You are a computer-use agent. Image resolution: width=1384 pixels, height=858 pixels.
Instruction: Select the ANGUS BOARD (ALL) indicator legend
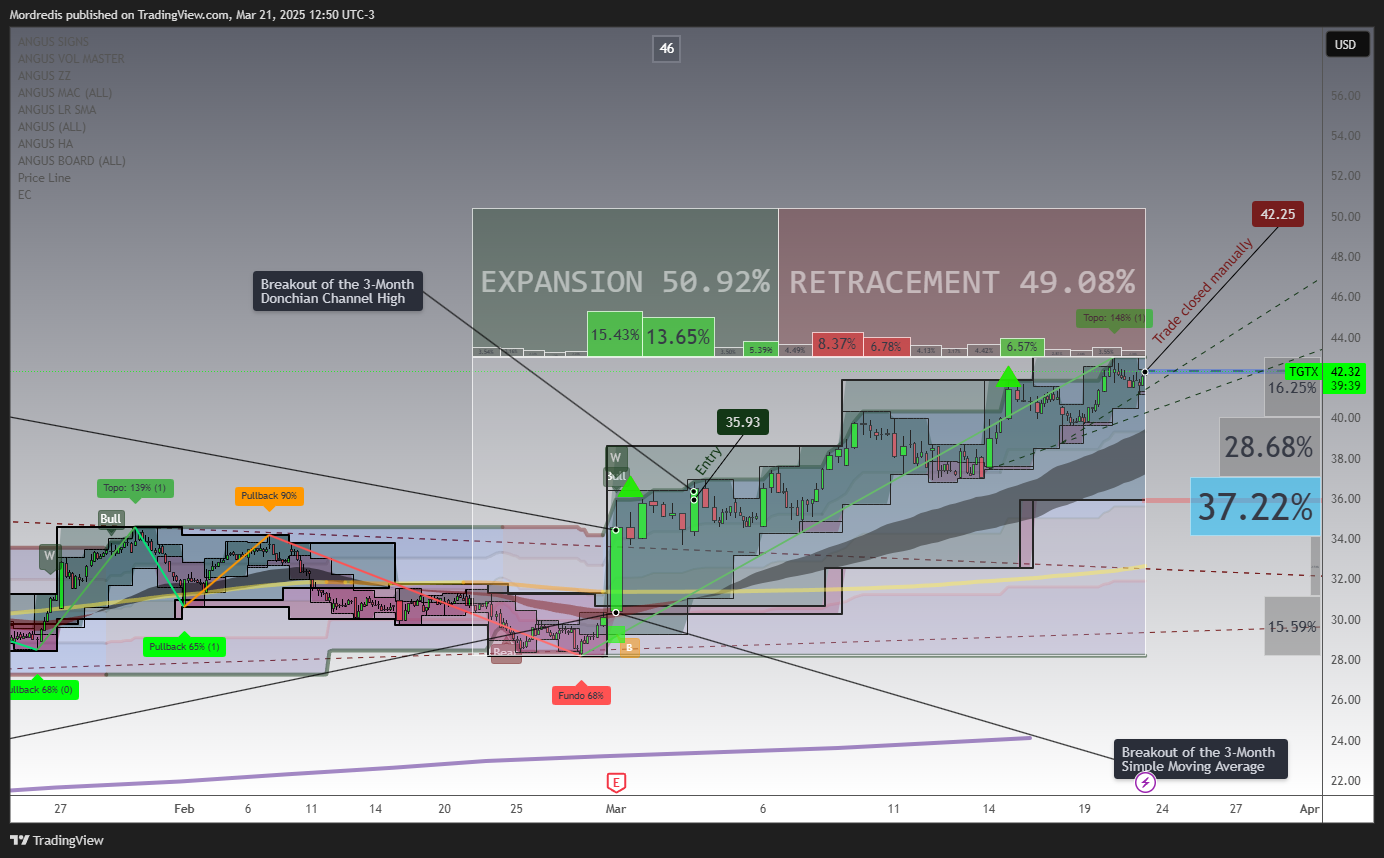pyautogui.click(x=71, y=161)
